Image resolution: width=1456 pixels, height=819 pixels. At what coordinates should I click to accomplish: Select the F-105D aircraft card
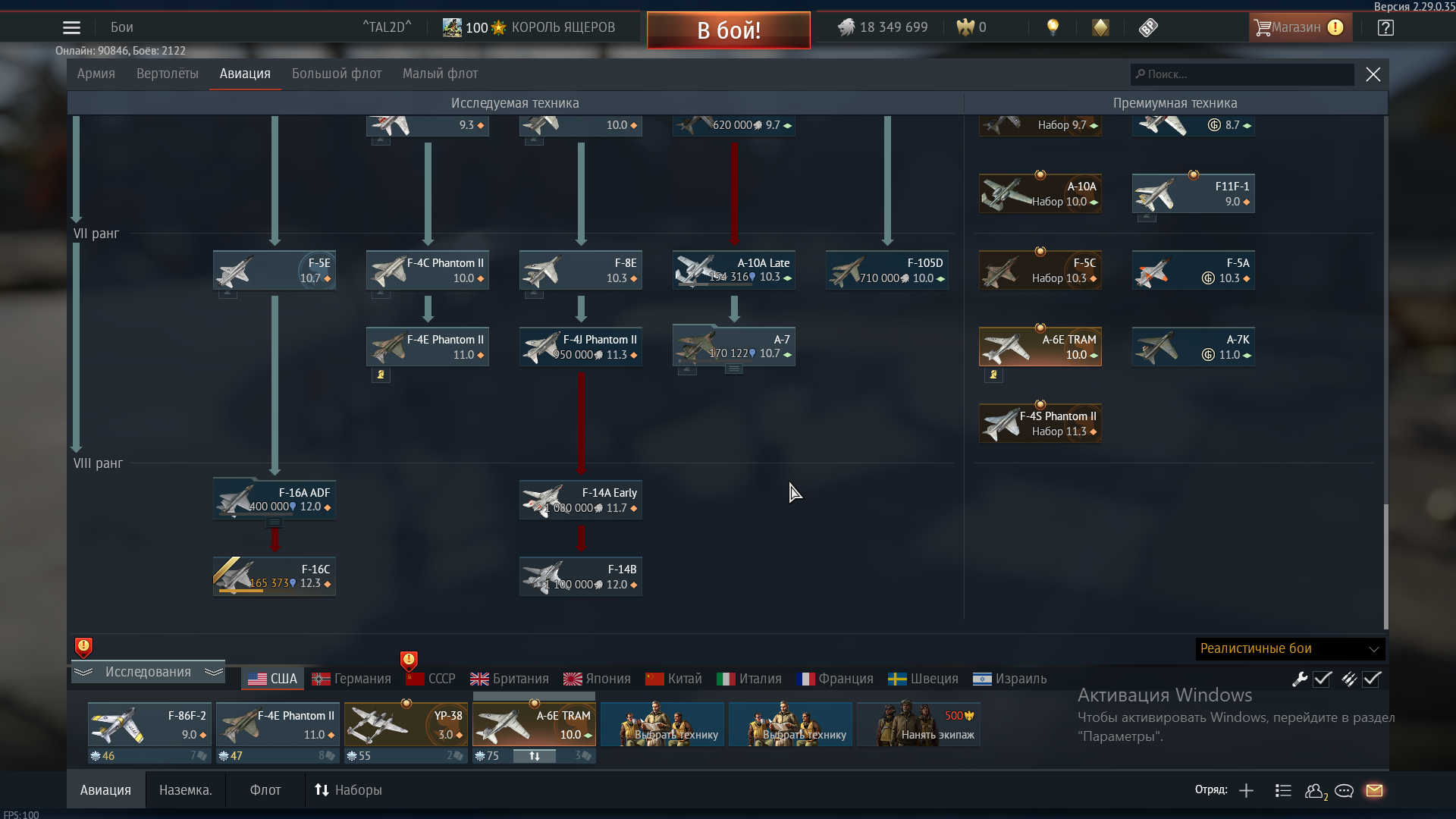pyautogui.click(x=887, y=270)
